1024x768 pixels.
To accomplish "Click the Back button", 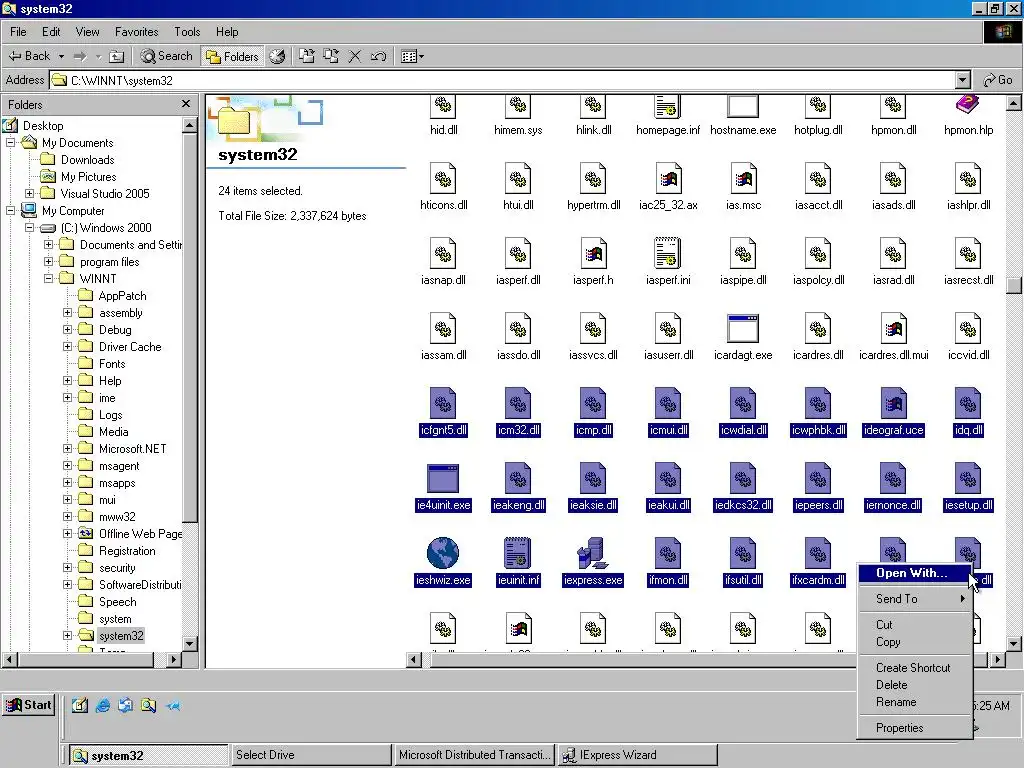I will click(x=29, y=56).
